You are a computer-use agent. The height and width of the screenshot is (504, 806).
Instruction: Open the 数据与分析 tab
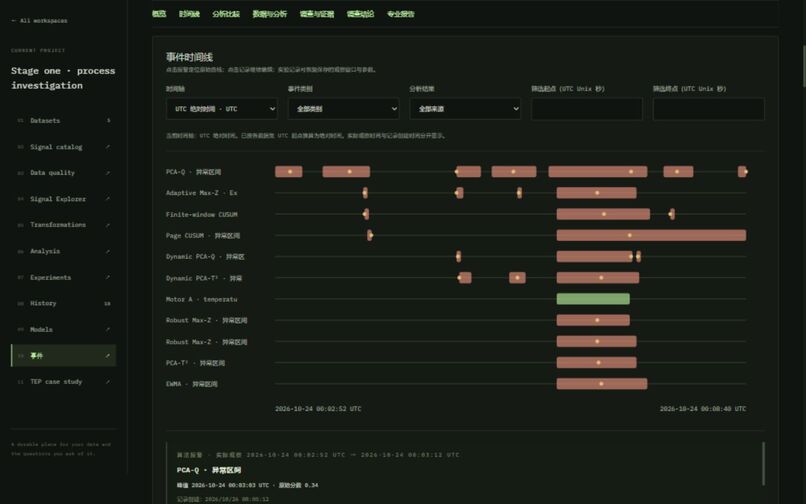click(270, 14)
